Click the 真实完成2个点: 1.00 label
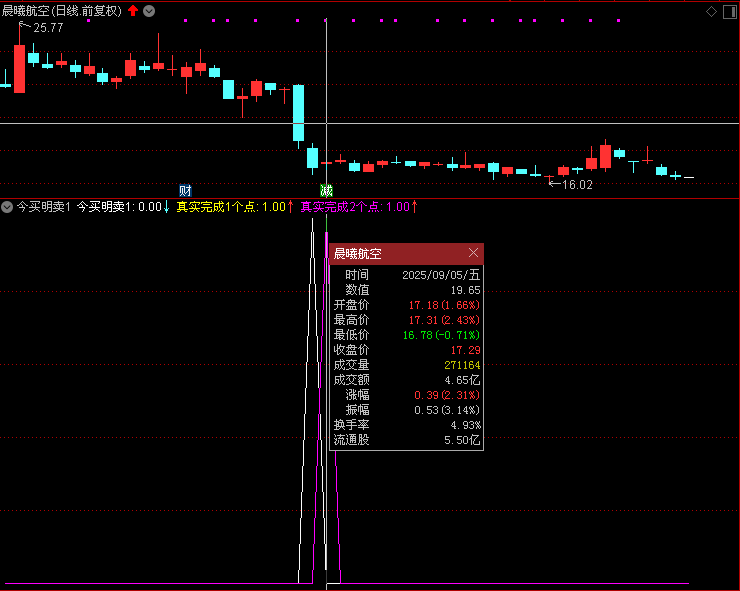The height and width of the screenshot is (591, 740). (355, 207)
